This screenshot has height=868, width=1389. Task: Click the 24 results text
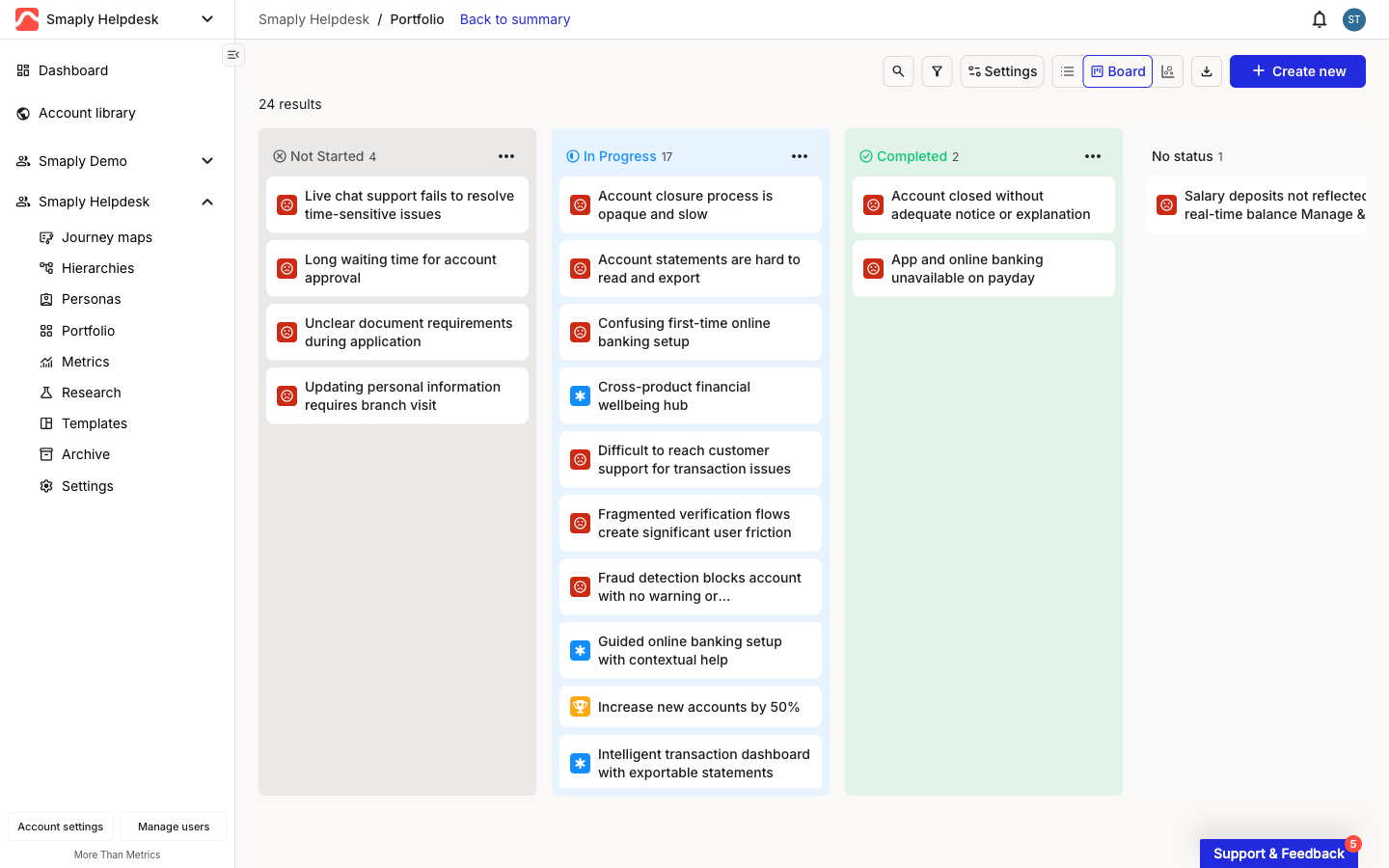(290, 104)
